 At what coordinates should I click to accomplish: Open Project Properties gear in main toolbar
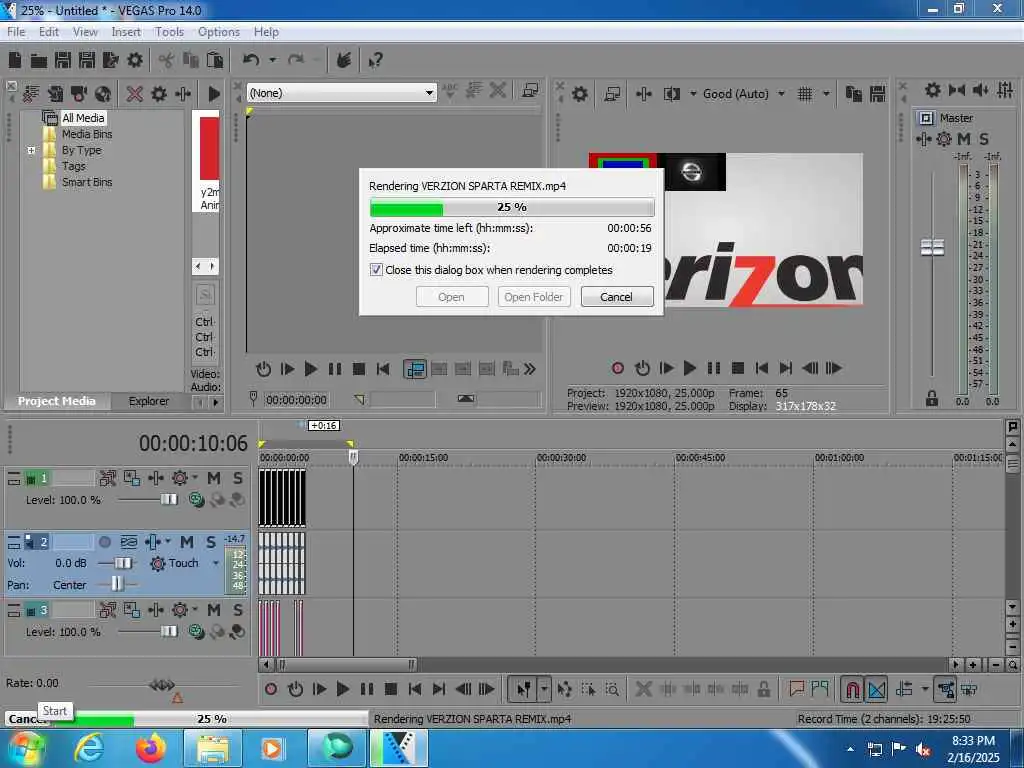coord(135,60)
